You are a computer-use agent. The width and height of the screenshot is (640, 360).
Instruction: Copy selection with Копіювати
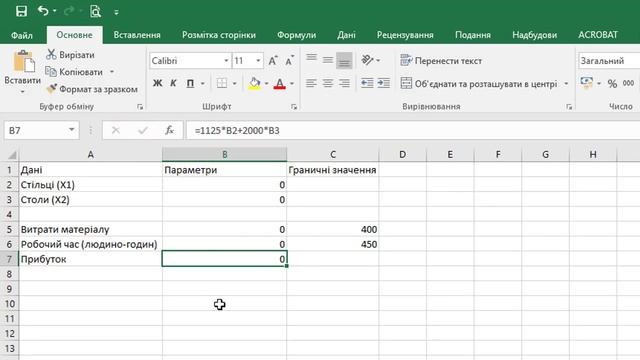75,72
